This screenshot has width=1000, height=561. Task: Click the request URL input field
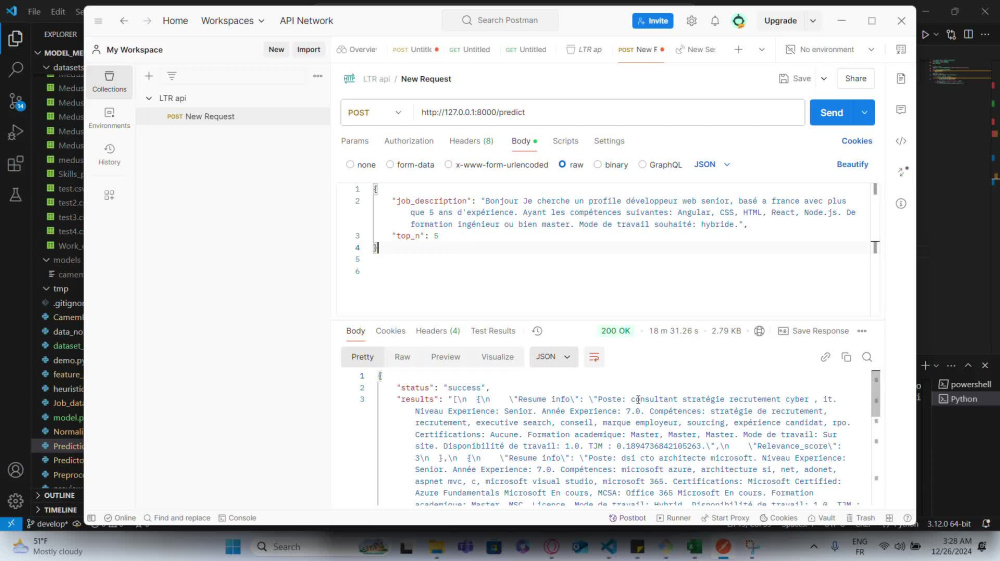pos(609,112)
